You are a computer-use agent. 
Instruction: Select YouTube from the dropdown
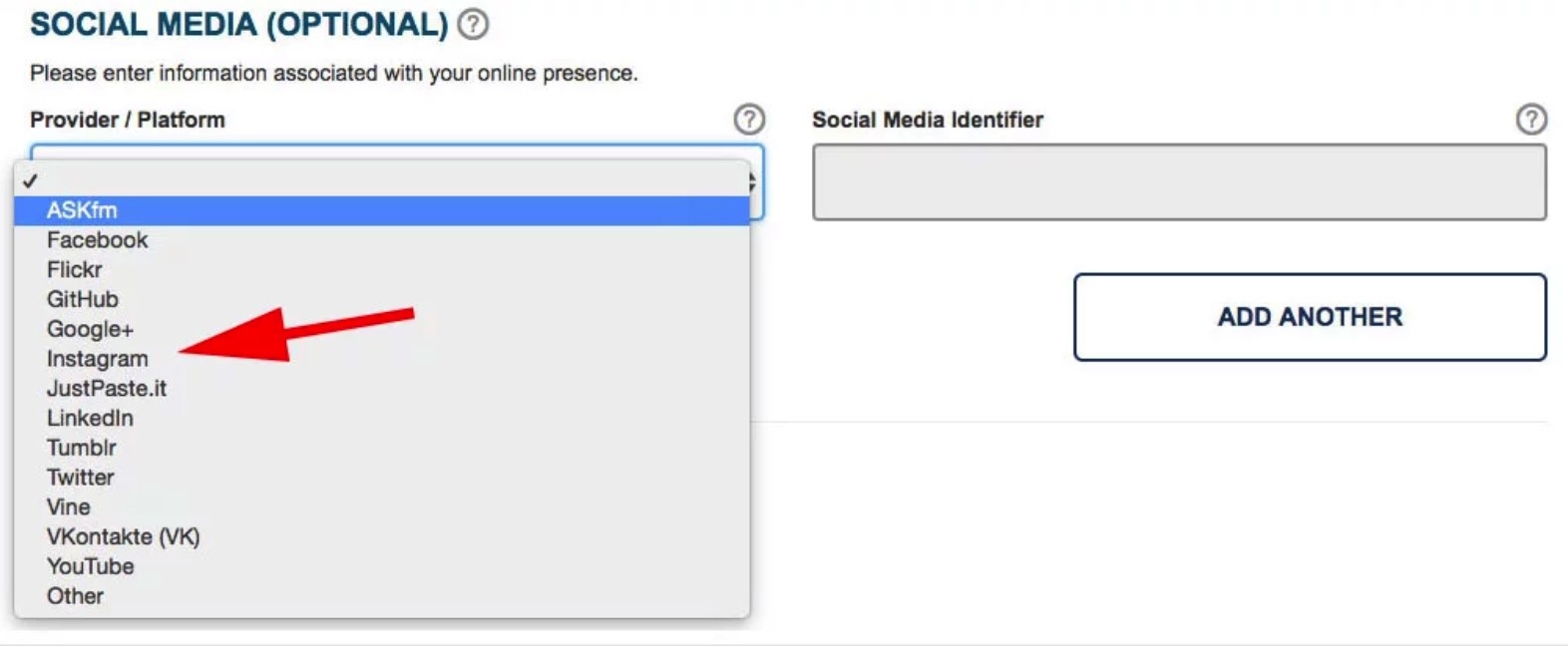pos(90,566)
